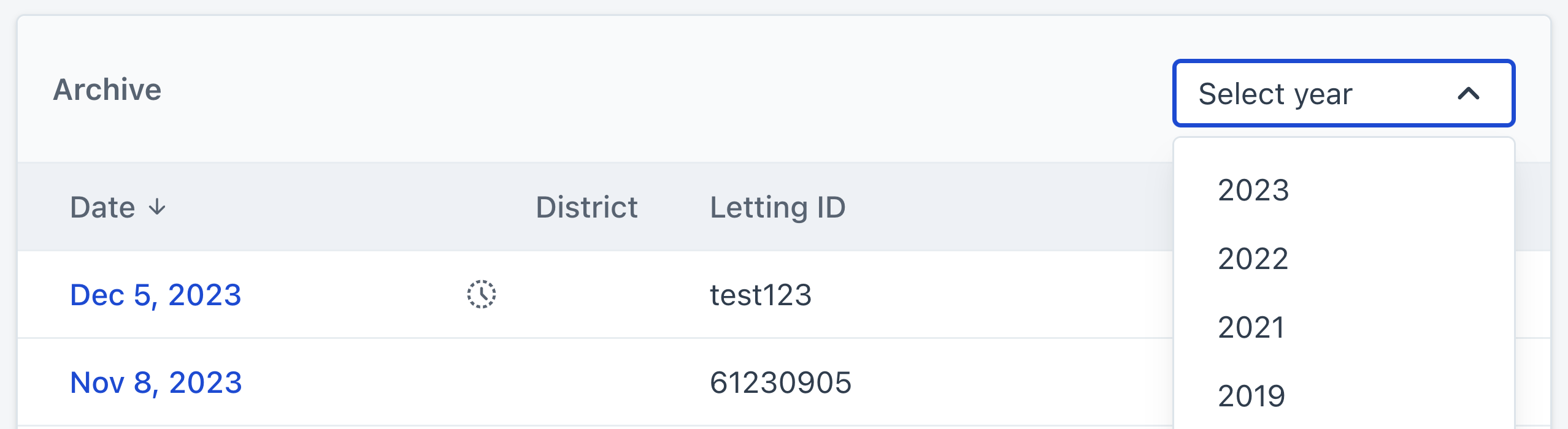Select the 61230905 letting ID cell
The height and width of the screenshot is (429, 1568).
point(780,382)
